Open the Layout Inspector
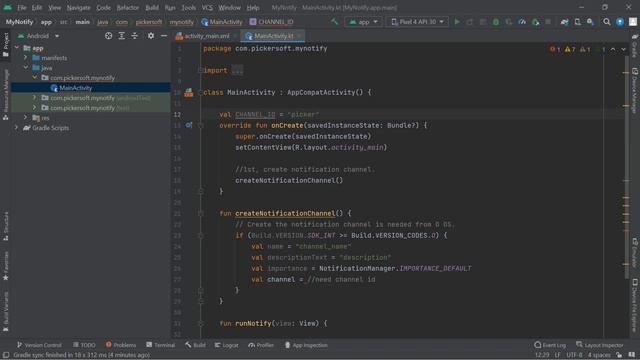 [600, 345]
